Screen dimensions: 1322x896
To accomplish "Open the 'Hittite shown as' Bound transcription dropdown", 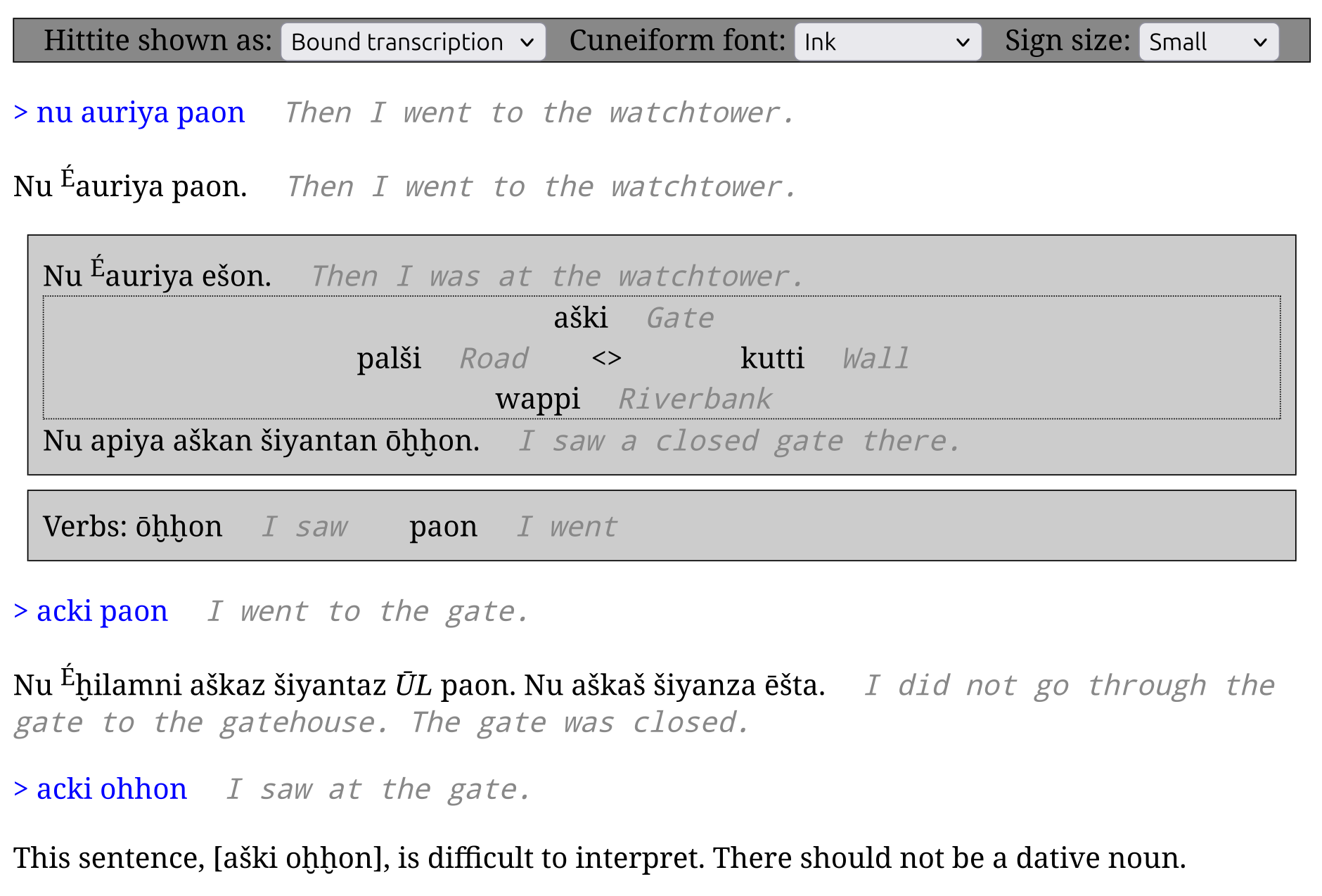I will point(413,42).
